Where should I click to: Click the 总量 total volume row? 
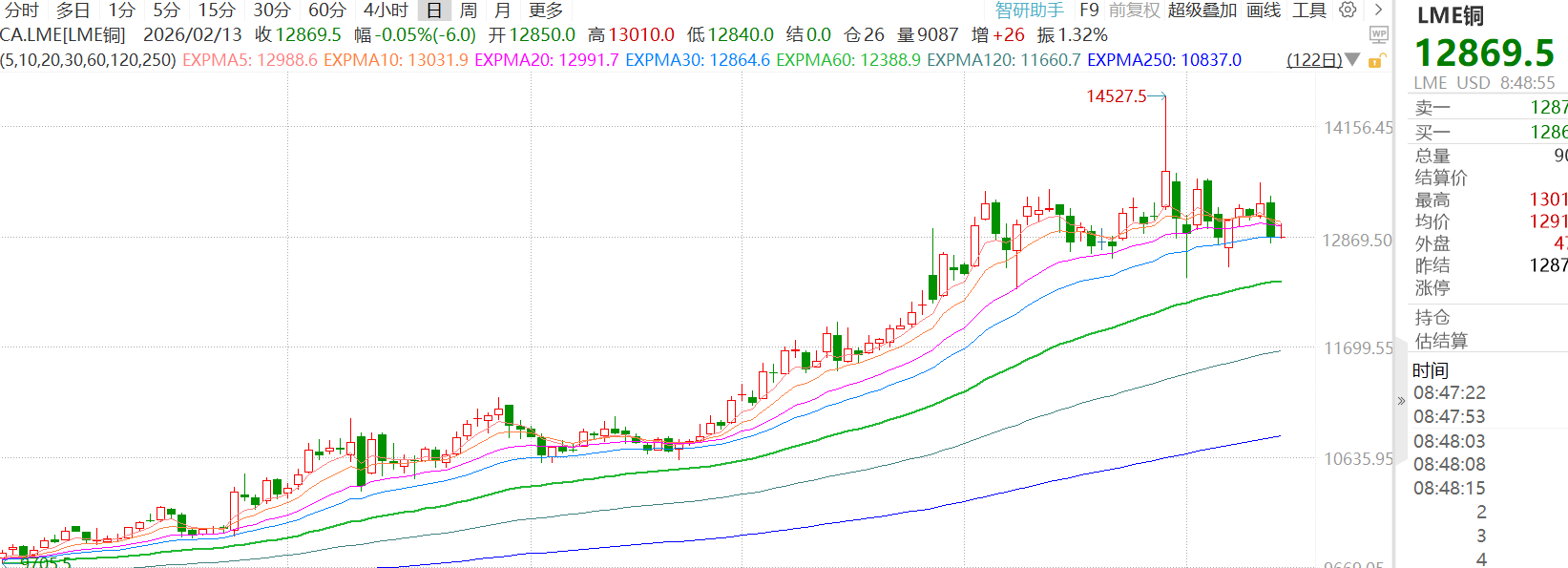tap(1490, 156)
